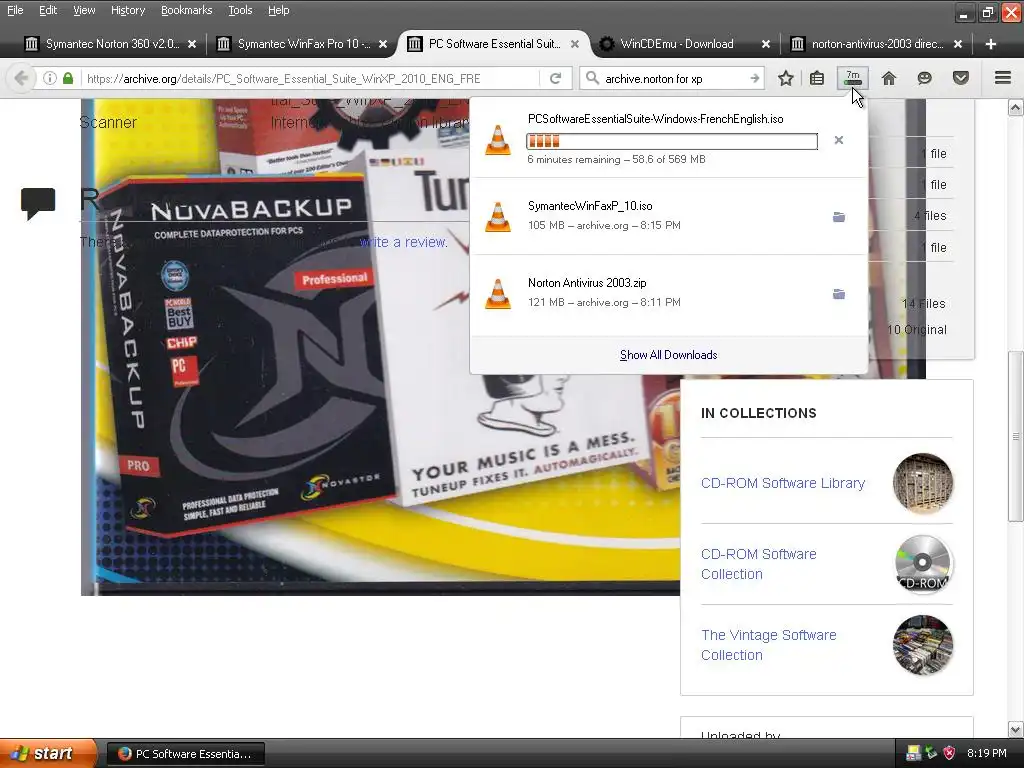Screen dimensions: 1024x768
Task: Open the Bookmarks menu
Action: pyautogui.click(x=186, y=10)
